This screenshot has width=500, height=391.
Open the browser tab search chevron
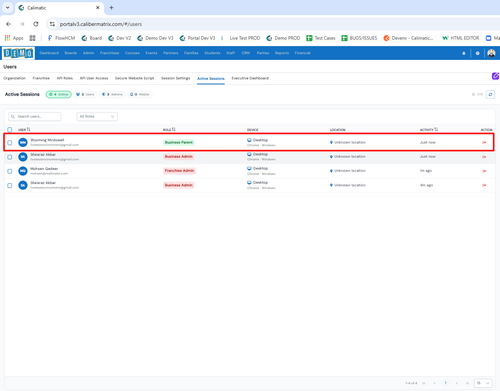click(x=7, y=7)
